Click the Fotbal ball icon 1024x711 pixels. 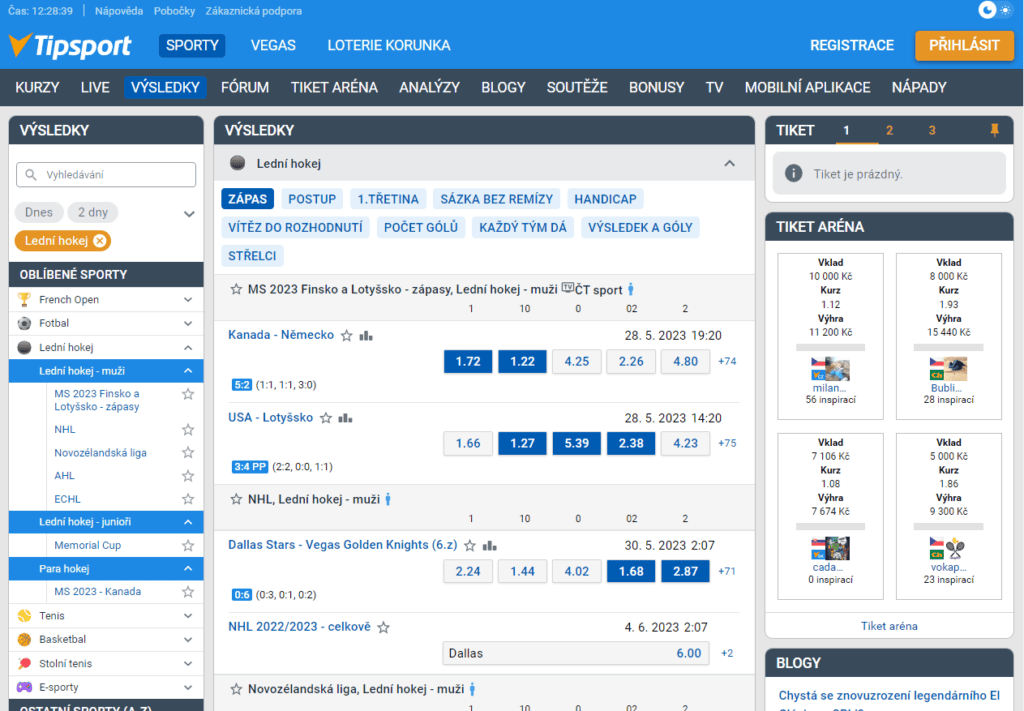click(x=24, y=323)
